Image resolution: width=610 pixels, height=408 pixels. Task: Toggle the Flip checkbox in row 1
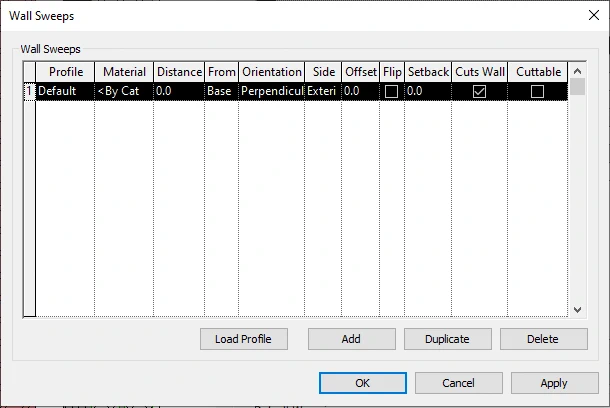392,91
